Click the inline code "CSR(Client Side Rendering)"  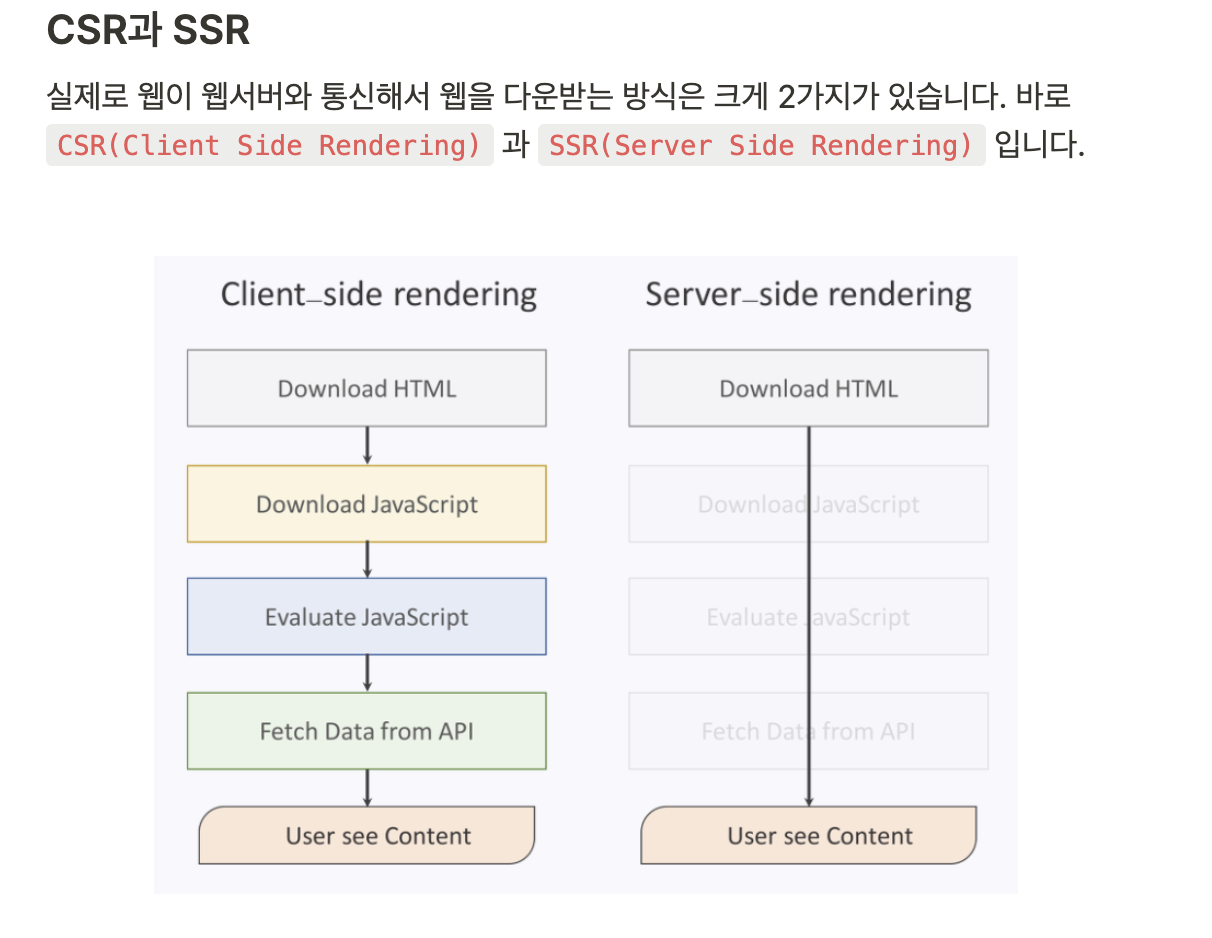coord(270,145)
